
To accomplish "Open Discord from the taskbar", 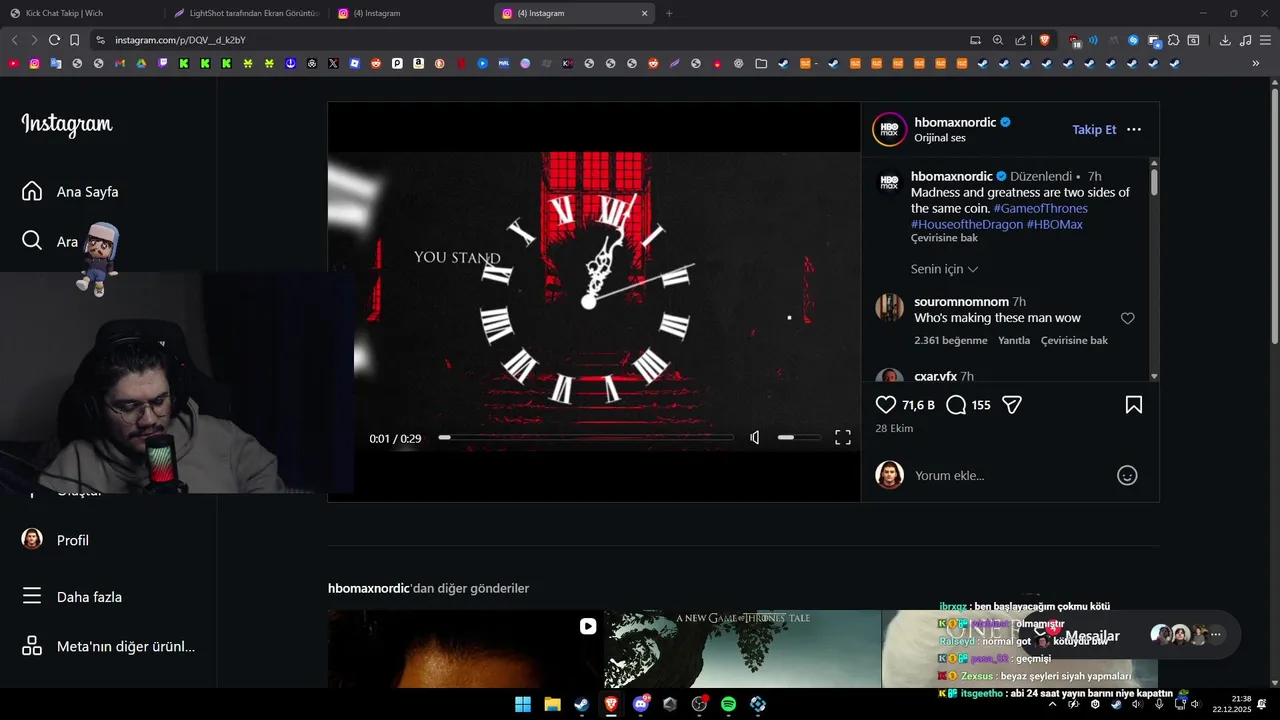I will (x=641, y=704).
